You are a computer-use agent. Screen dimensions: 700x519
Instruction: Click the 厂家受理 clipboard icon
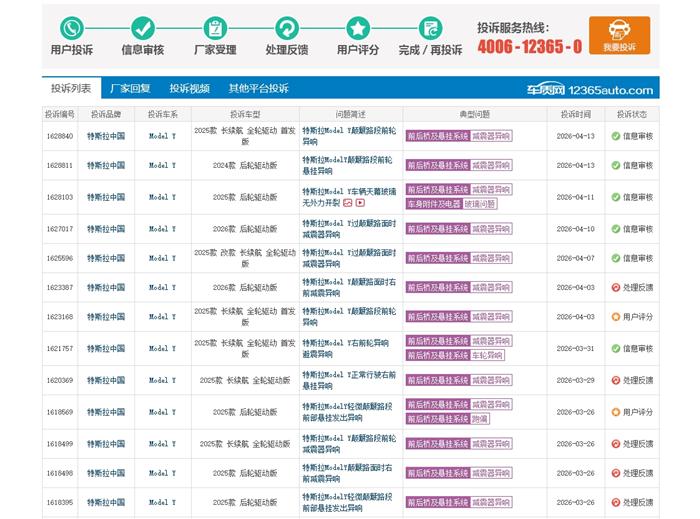(x=215, y=28)
